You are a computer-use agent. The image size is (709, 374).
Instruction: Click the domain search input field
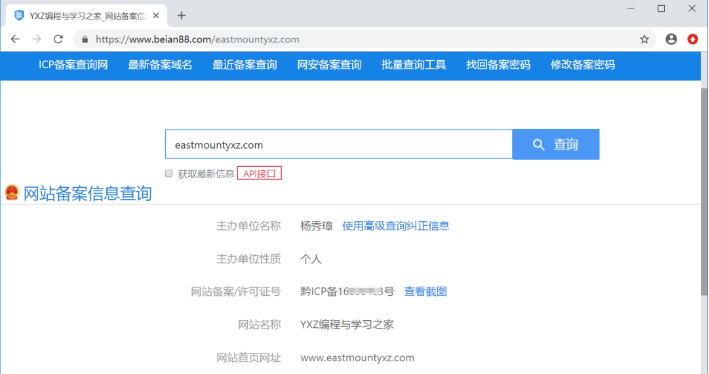(x=339, y=145)
